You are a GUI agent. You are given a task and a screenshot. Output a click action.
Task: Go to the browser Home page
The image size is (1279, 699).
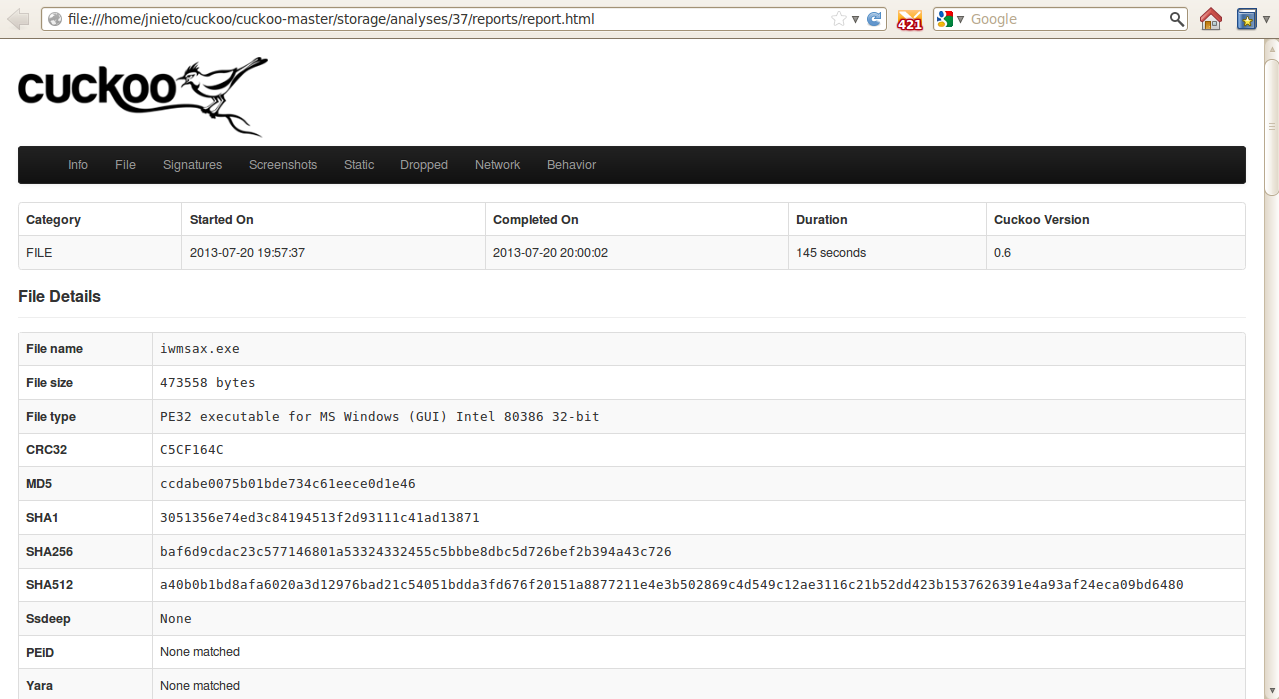point(1210,18)
